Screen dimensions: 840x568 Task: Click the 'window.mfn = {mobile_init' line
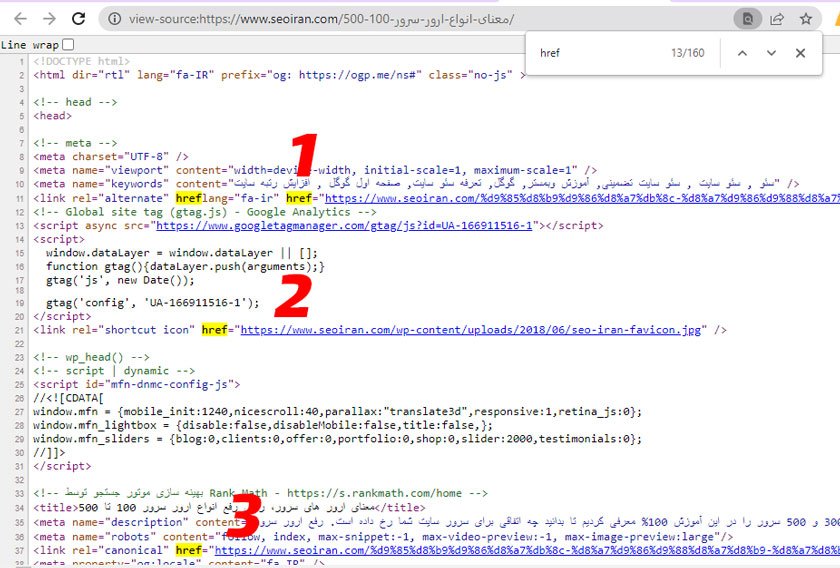click(x=338, y=412)
